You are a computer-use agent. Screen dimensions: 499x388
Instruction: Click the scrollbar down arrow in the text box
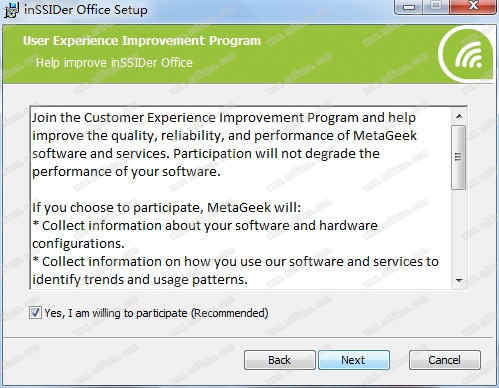pos(459,281)
